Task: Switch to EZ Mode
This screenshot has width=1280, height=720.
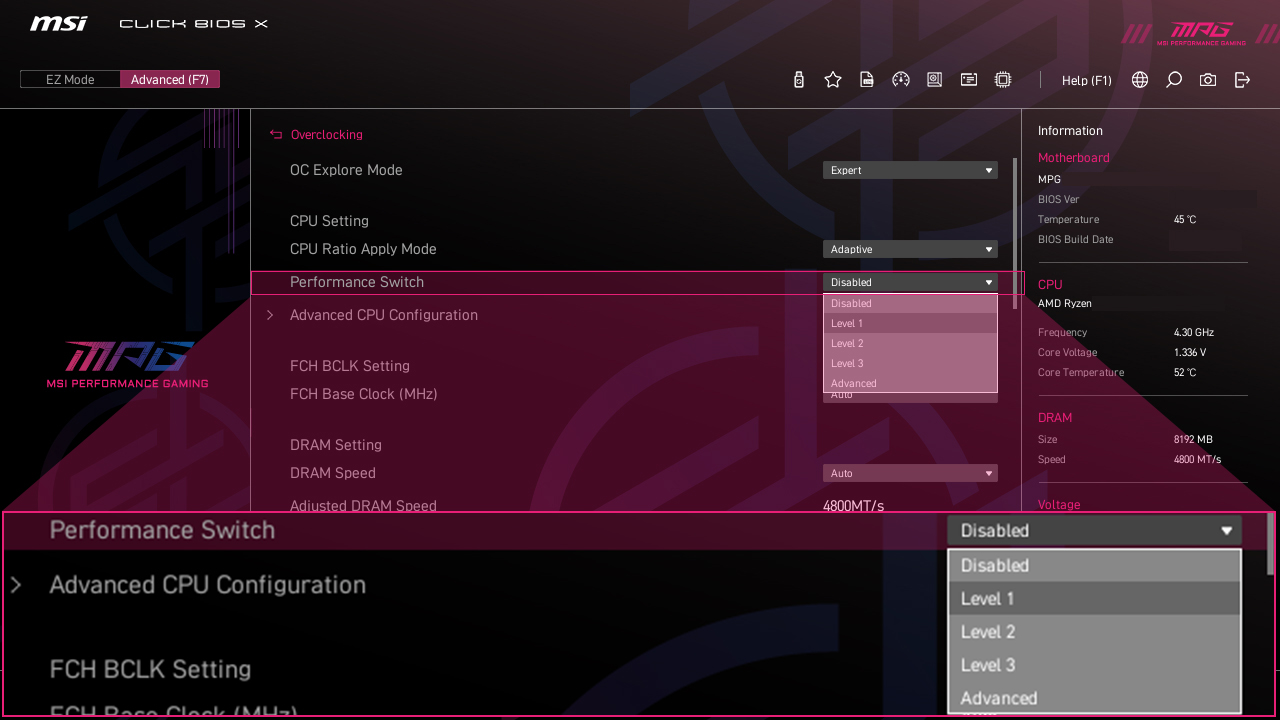Action: pos(70,80)
